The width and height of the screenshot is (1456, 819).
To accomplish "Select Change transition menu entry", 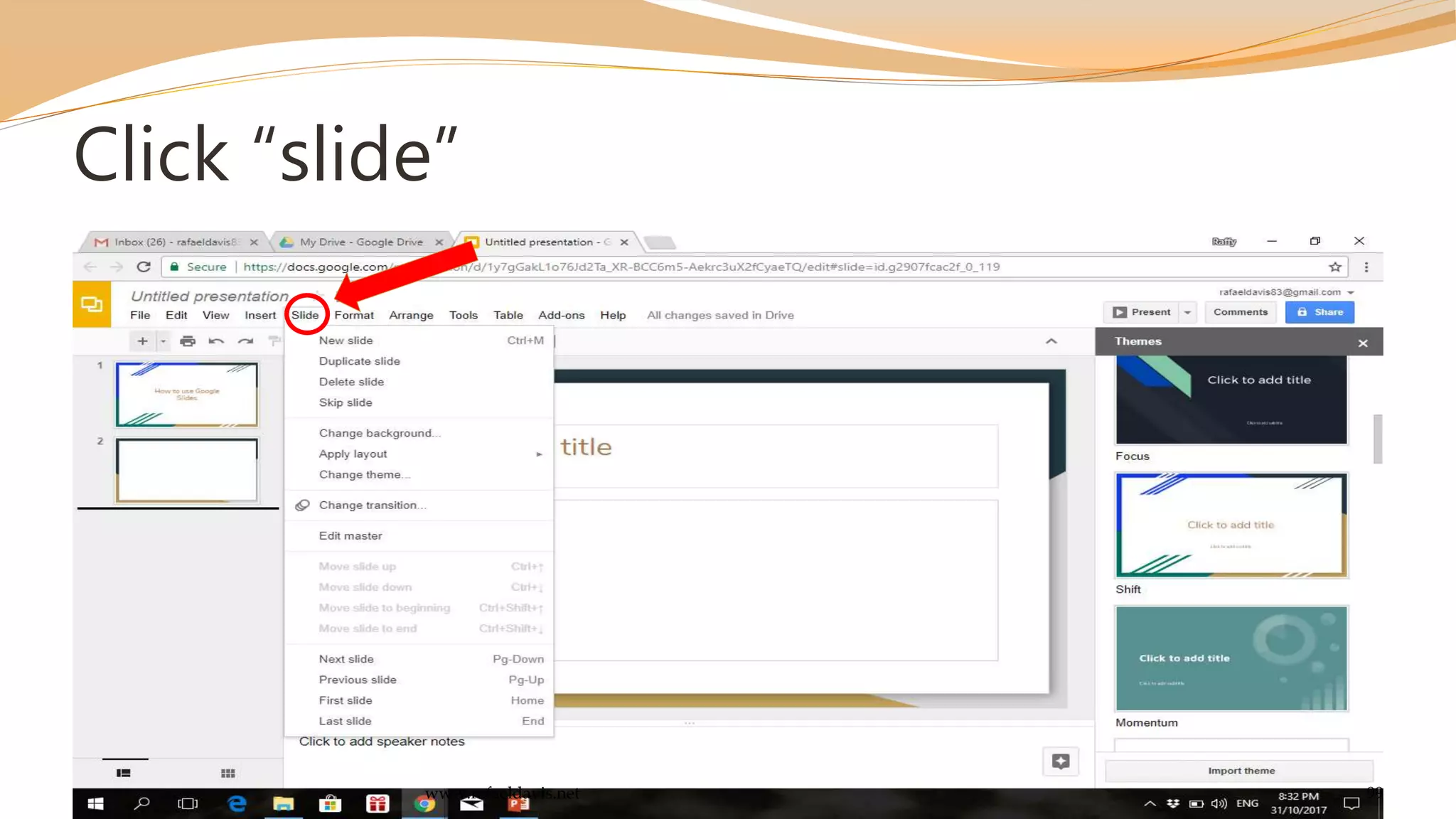I will [372, 505].
